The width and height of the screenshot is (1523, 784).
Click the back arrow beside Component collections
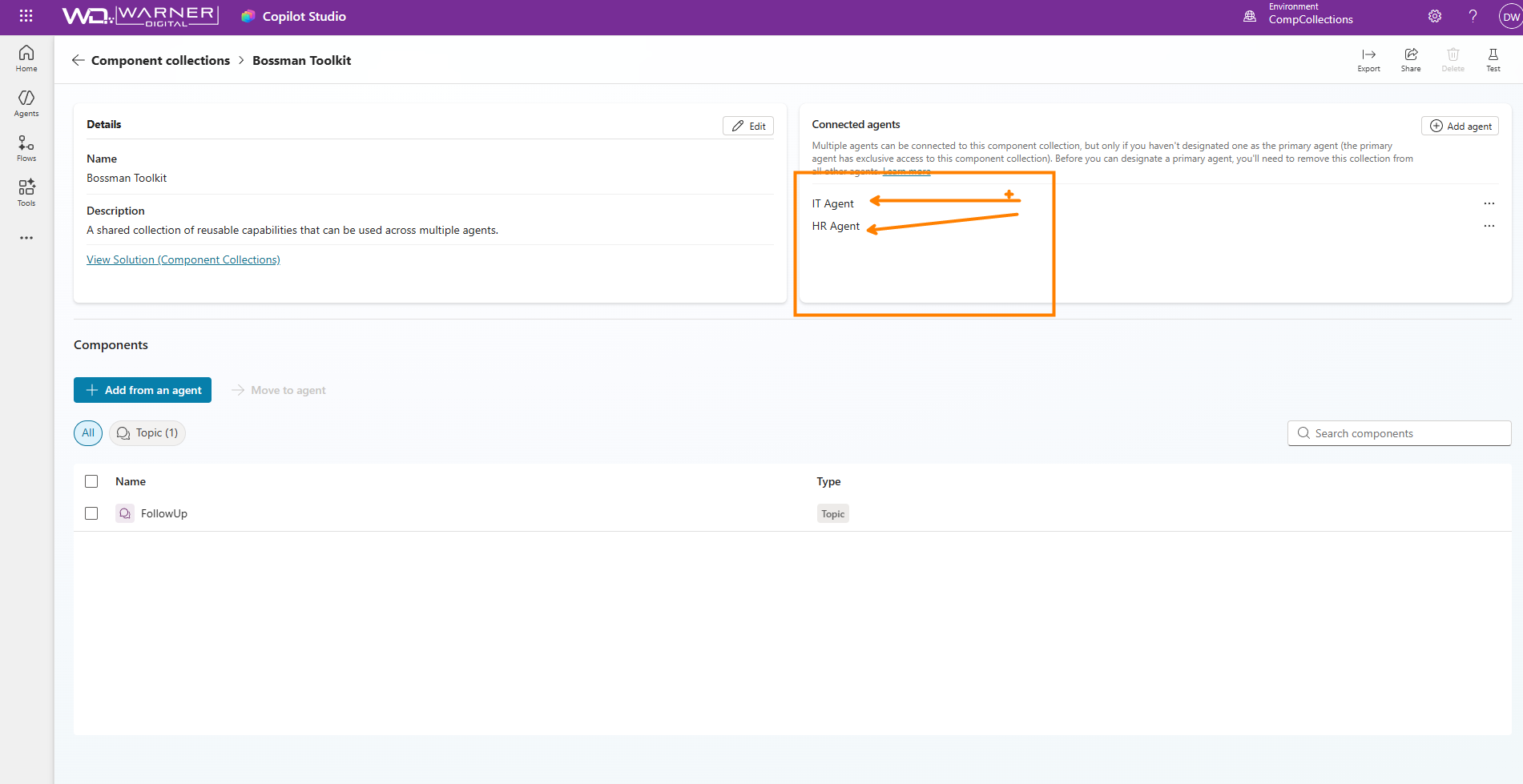(x=78, y=60)
